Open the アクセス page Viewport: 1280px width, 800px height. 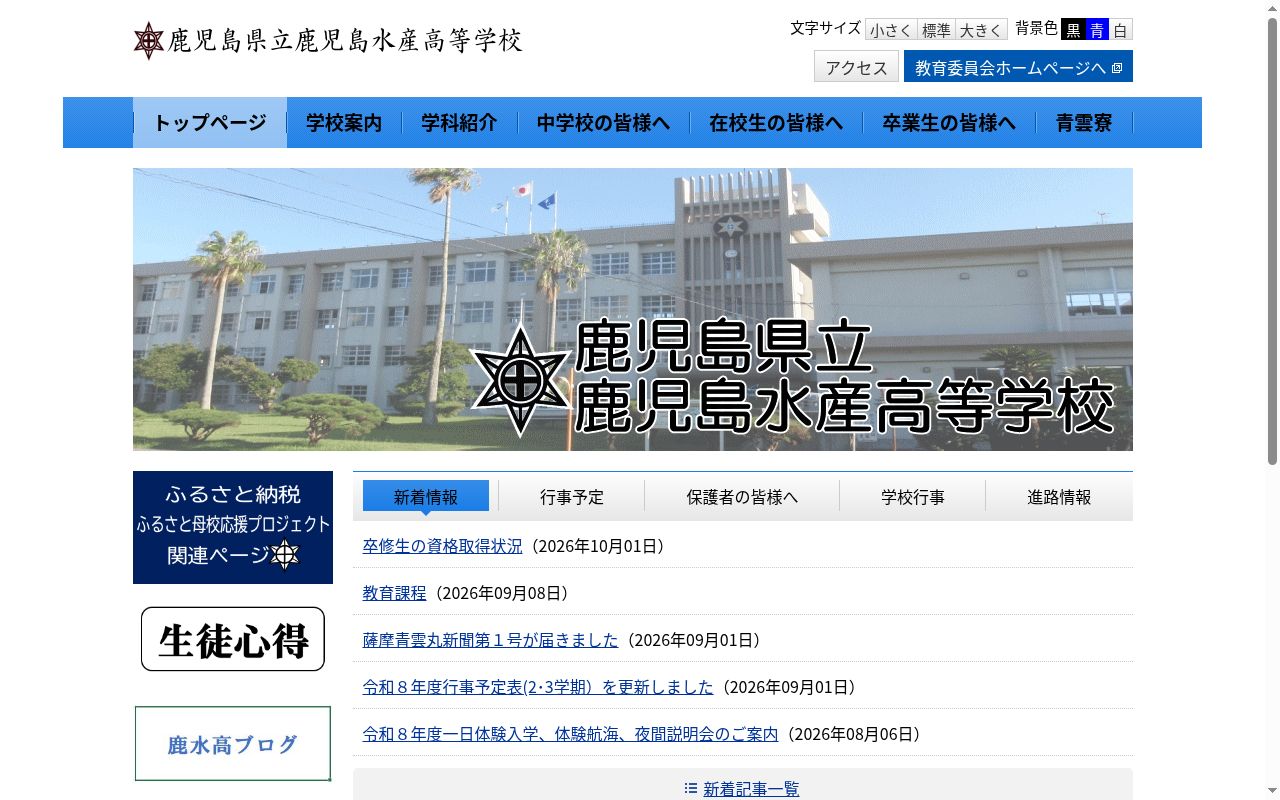[x=857, y=67]
